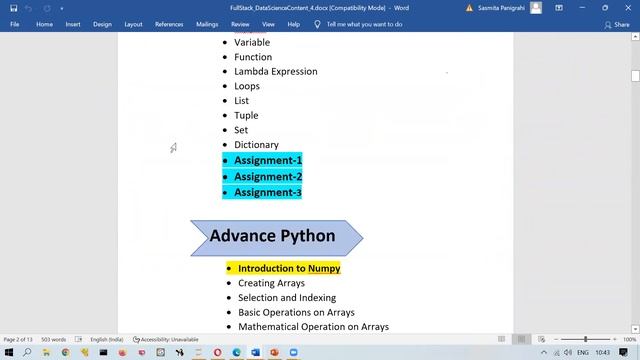The width and height of the screenshot is (640, 360).
Task: Click the Redo/Repeat icon
Action: pos(47,8)
